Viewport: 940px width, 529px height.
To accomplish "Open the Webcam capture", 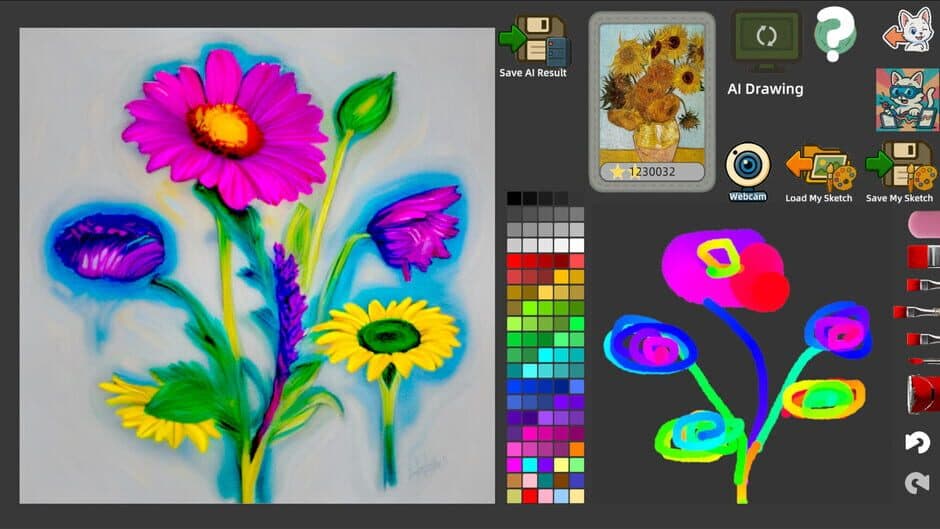I will click(747, 167).
